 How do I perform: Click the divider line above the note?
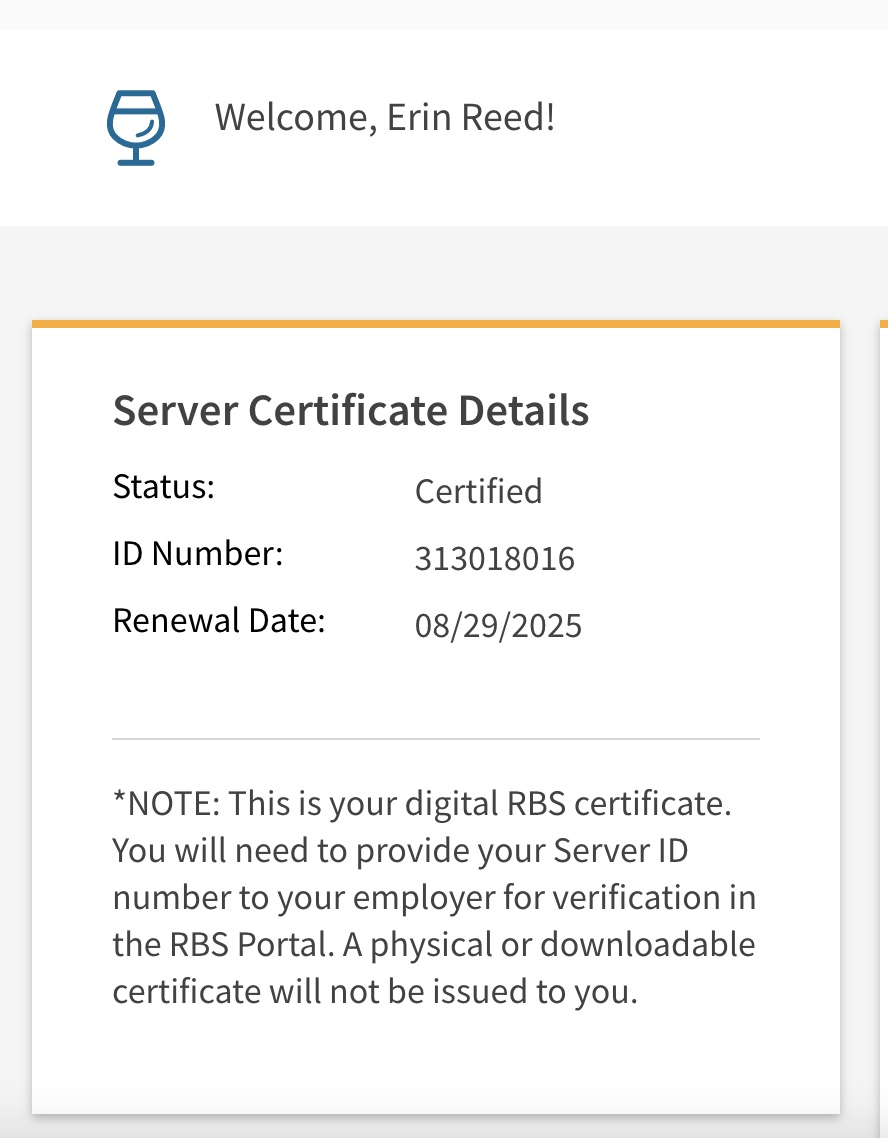pos(435,739)
